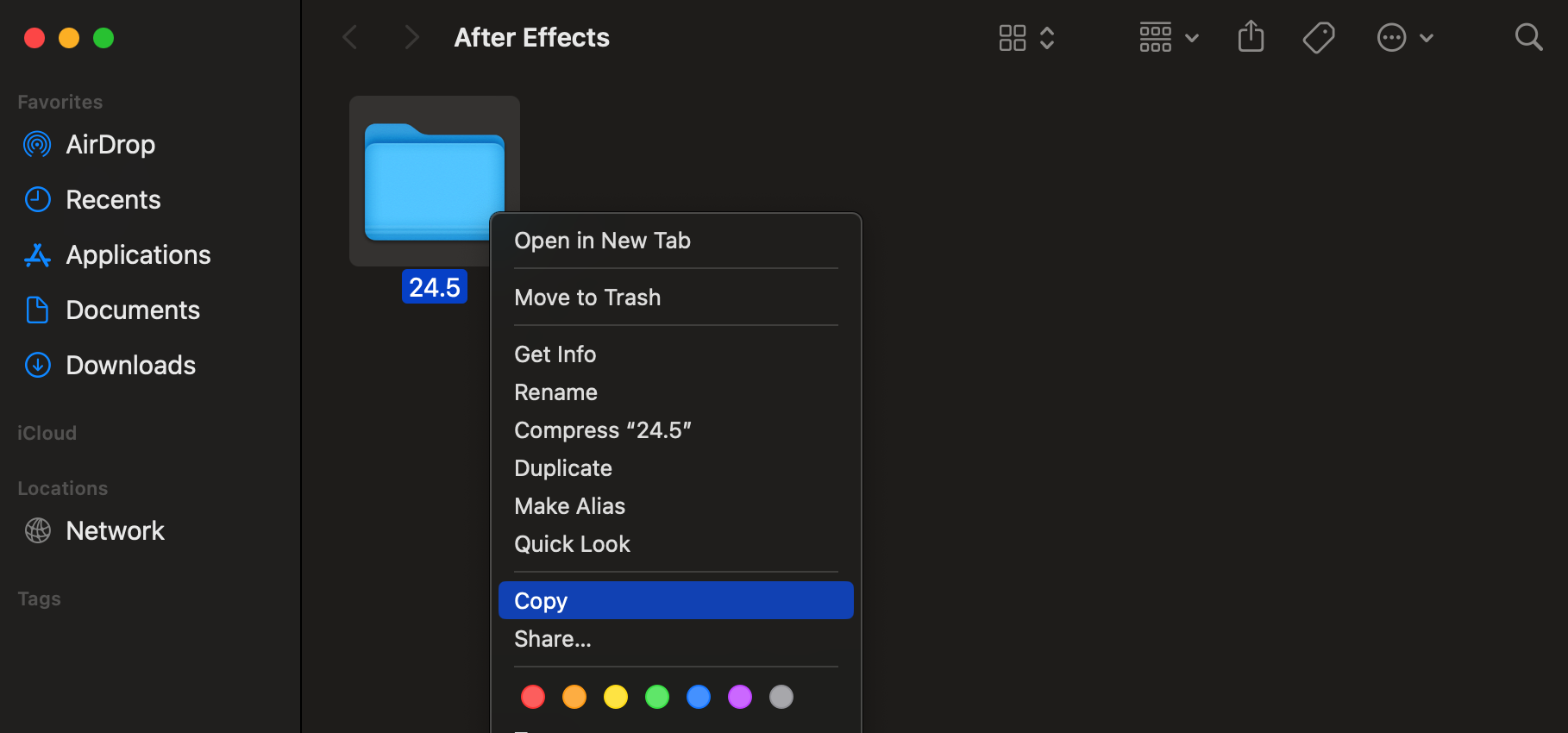Open the search magnifier icon
This screenshot has height=733, width=1568.
point(1528,37)
